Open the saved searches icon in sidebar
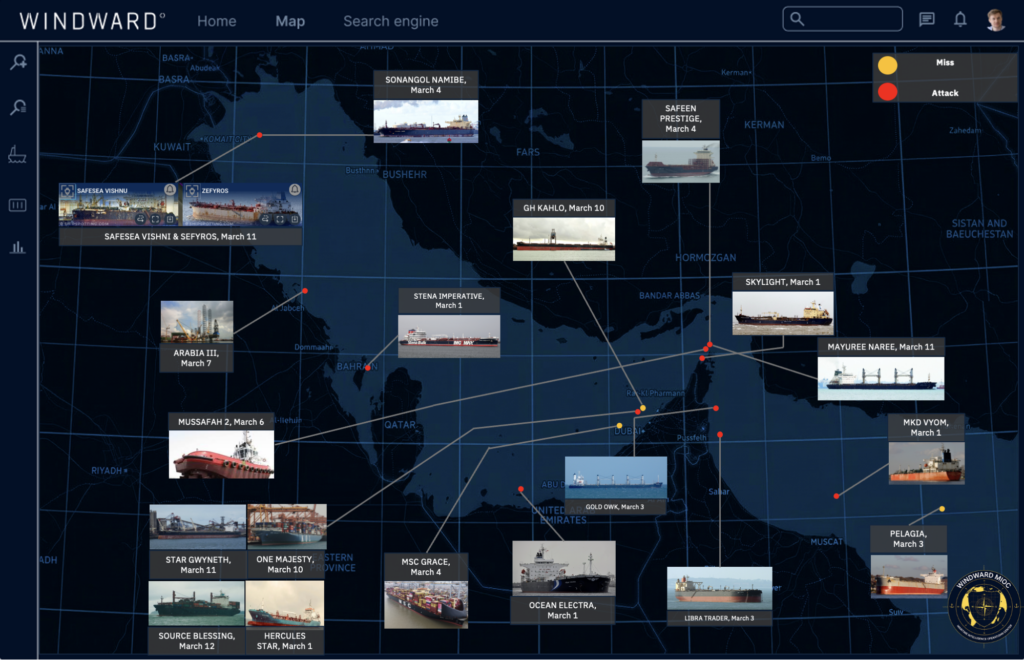Viewport: 1024px width, 660px height. coord(17,106)
